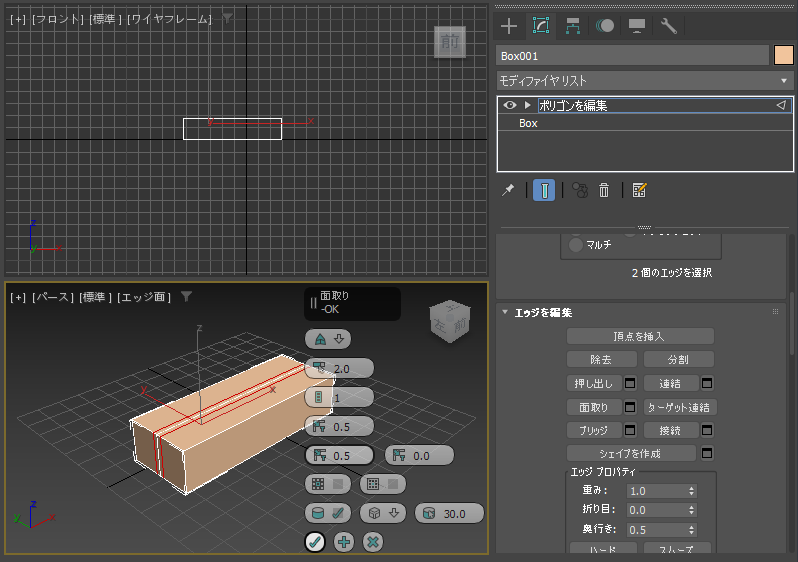Screen dimensions: 798x562
Task: Confirm the chamfer with the checkmark button
Action: pos(315,542)
